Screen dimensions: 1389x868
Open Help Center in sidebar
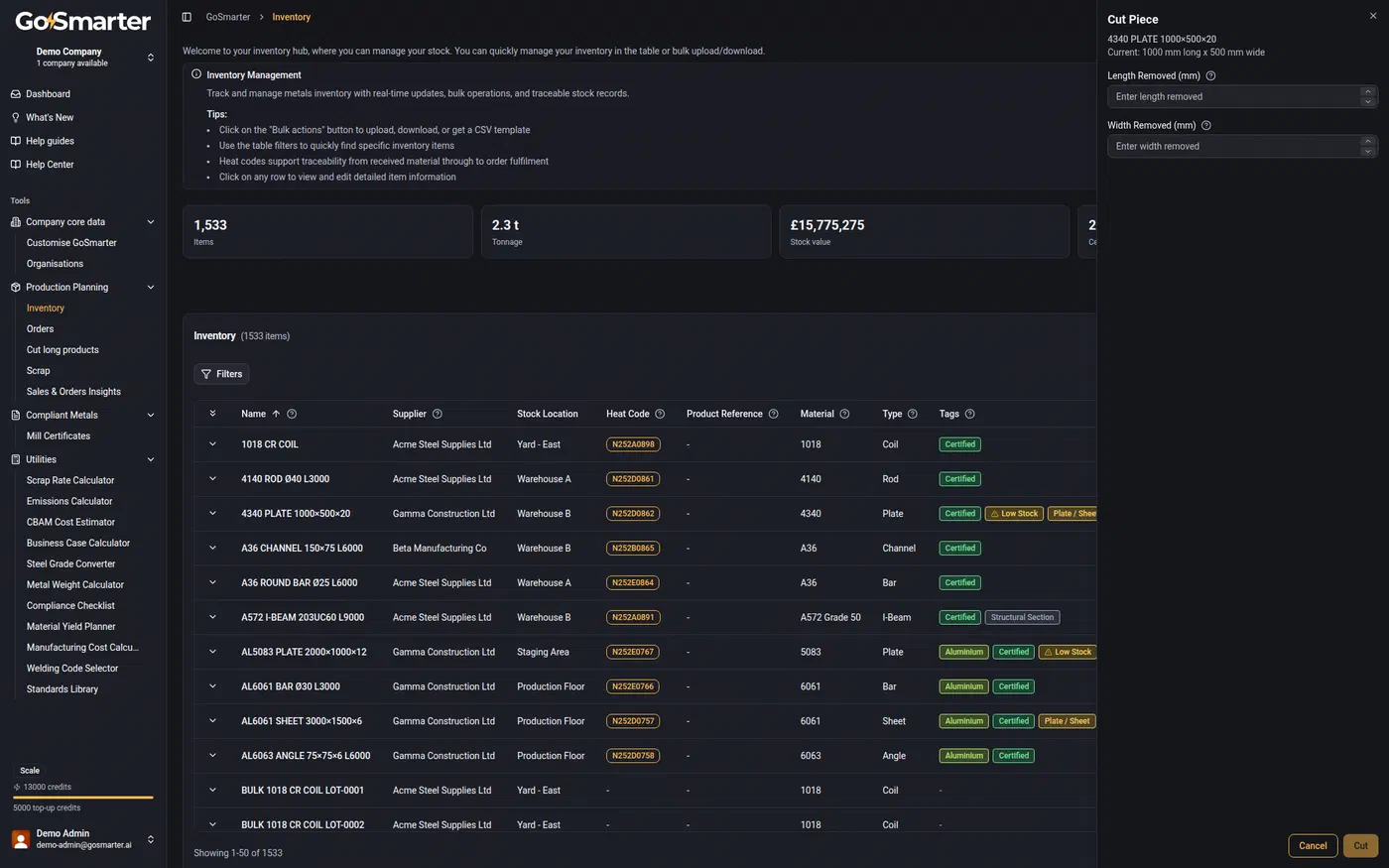click(50, 165)
